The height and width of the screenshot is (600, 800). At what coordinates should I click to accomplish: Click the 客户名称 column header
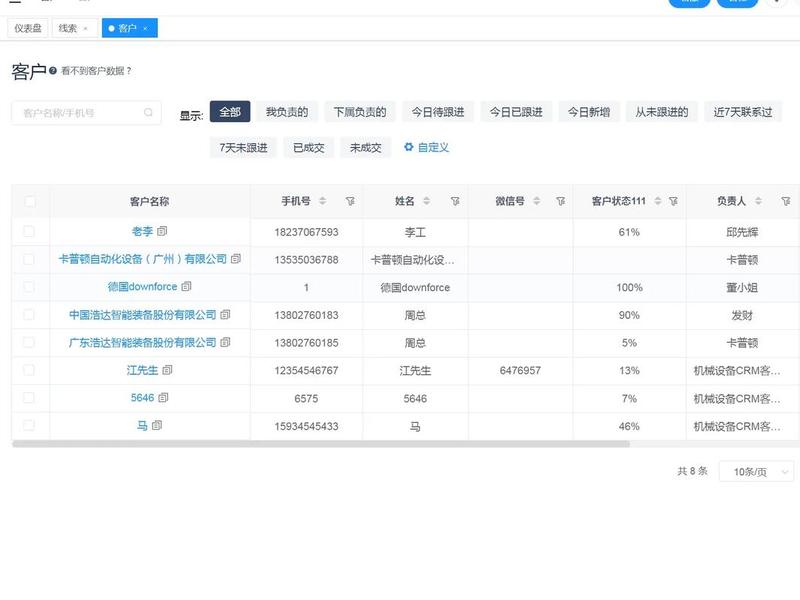click(x=149, y=201)
